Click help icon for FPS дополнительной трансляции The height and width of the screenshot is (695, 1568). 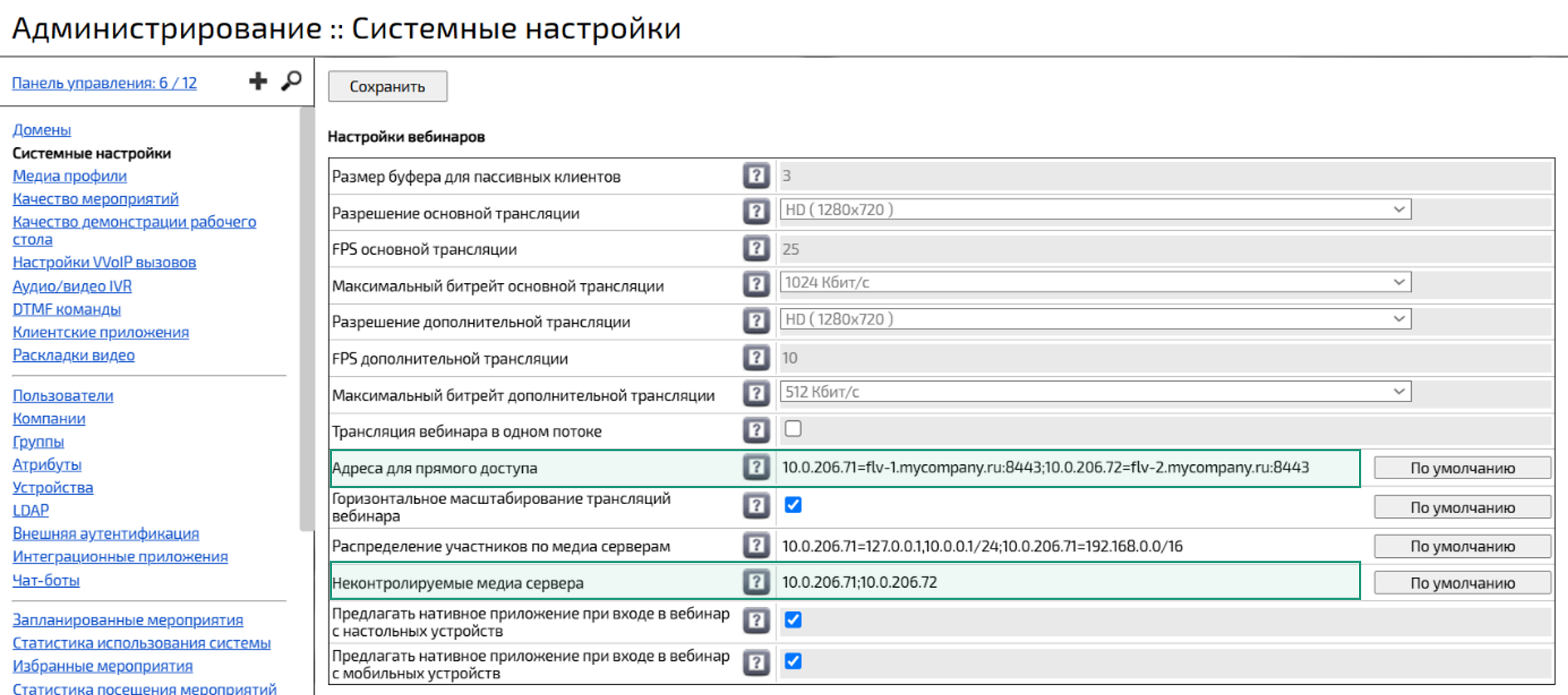755,358
